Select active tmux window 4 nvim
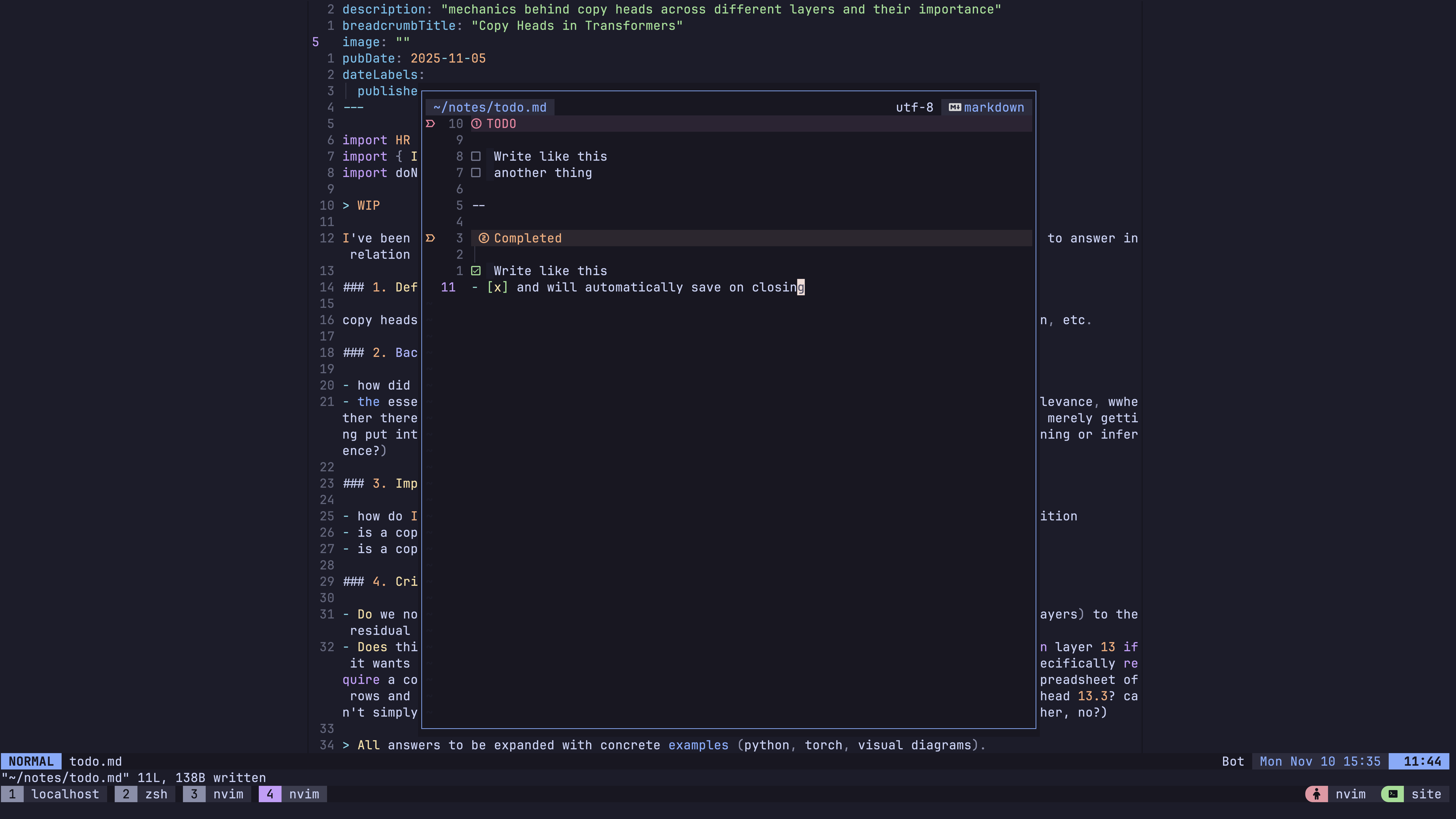This screenshot has width=1456, height=819. coord(293,794)
